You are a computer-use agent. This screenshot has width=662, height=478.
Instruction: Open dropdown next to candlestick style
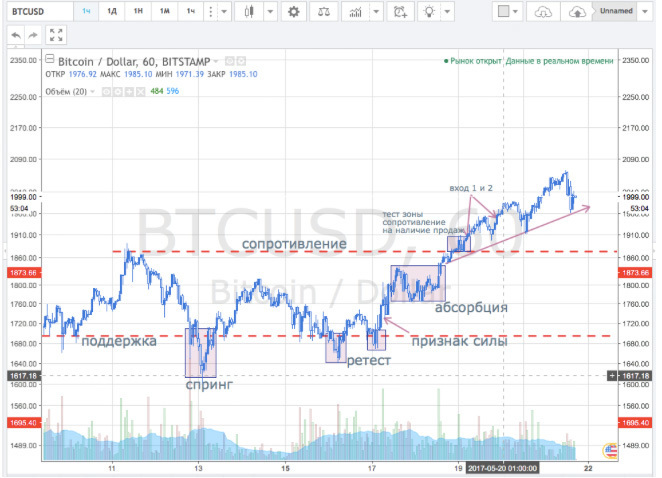pyautogui.click(x=271, y=11)
